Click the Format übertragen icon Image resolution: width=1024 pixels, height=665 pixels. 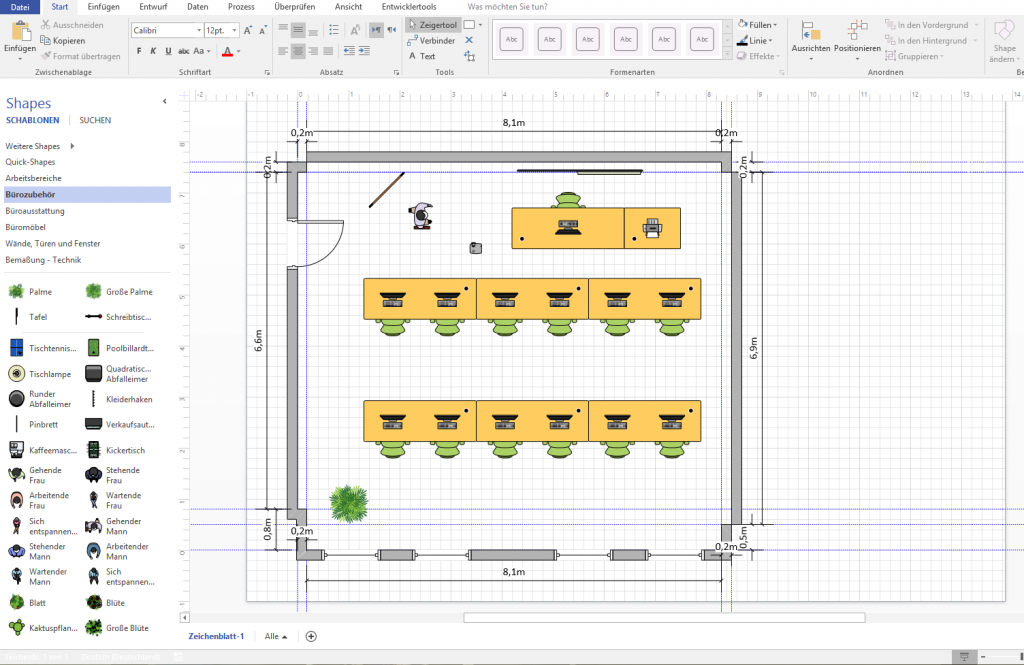point(48,56)
